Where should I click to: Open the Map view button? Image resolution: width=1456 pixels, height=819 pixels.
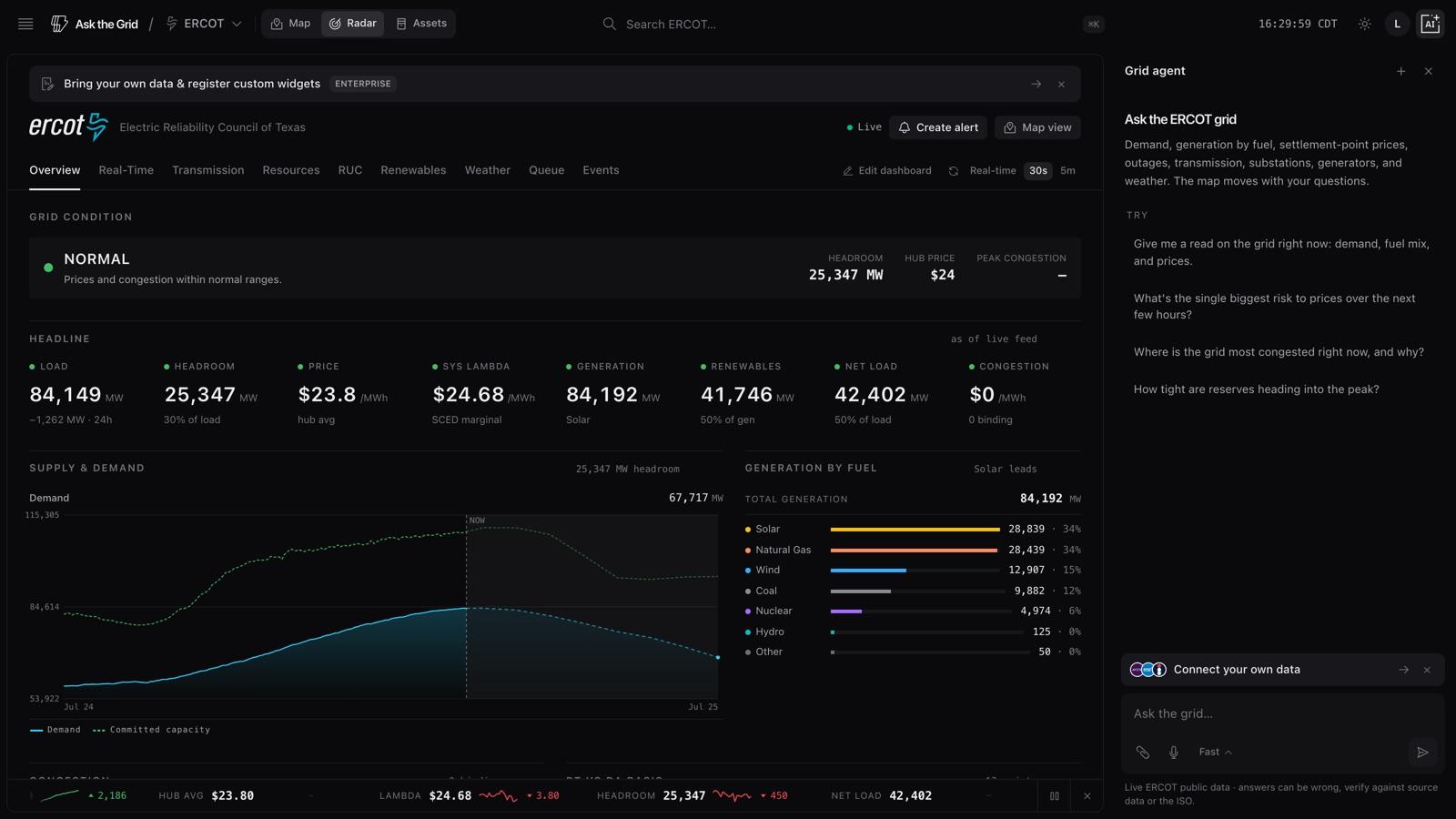tap(1037, 127)
